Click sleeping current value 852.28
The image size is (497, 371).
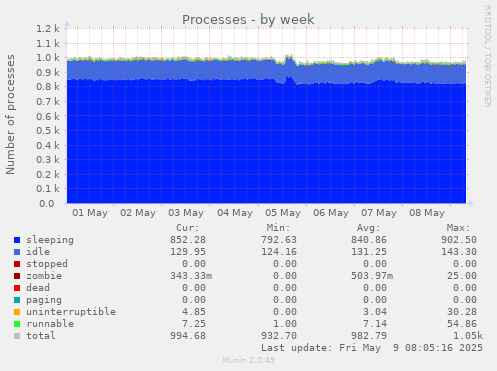tap(188, 240)
